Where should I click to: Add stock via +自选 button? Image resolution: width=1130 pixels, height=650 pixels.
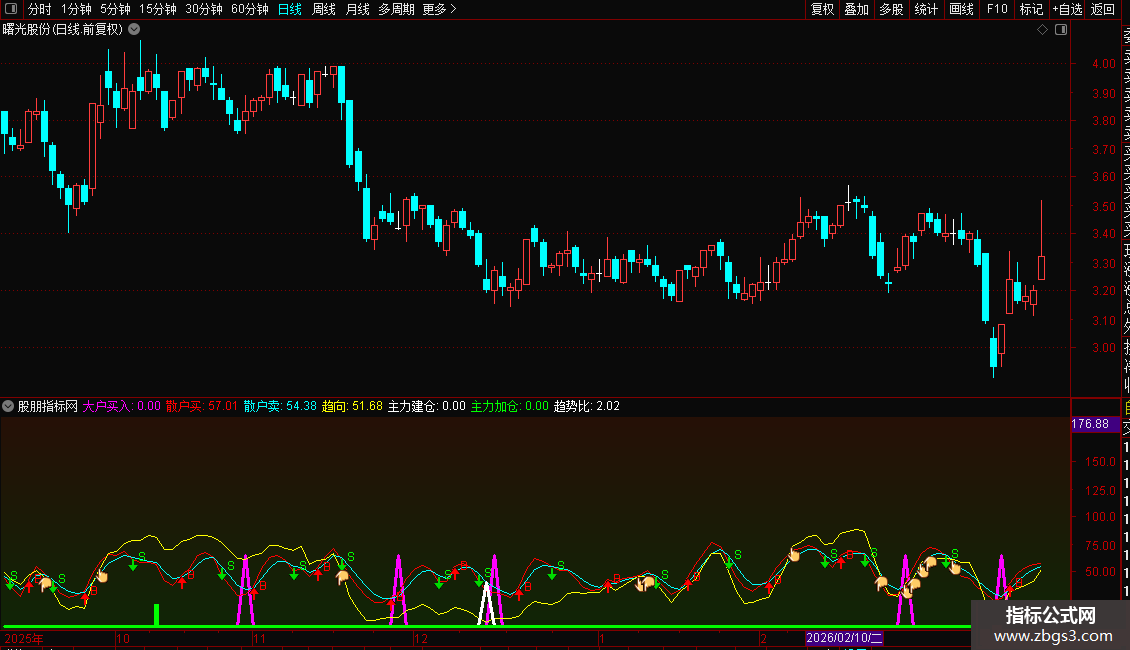pos(1067,9)
